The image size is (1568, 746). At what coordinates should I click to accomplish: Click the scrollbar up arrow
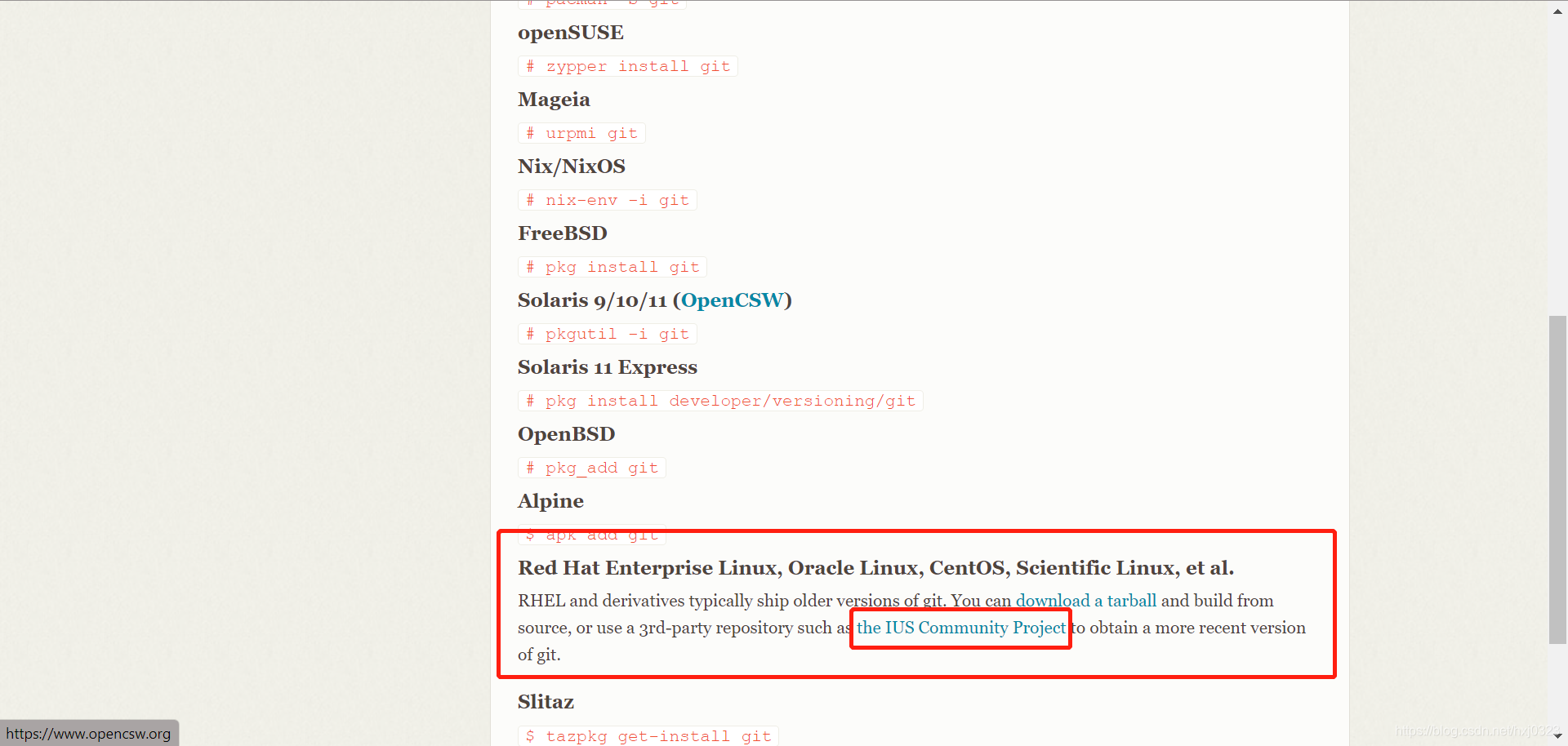[x=1557, y=11]
